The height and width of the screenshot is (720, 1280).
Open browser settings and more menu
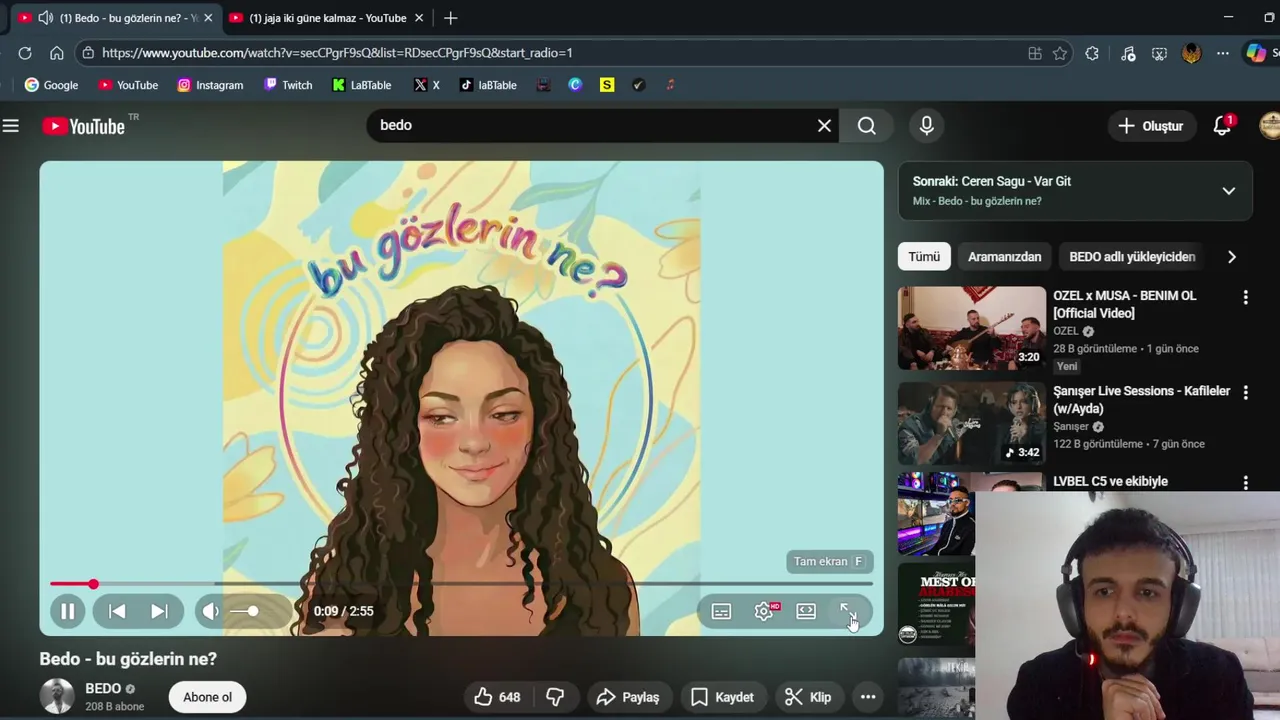coord(1223,53)
